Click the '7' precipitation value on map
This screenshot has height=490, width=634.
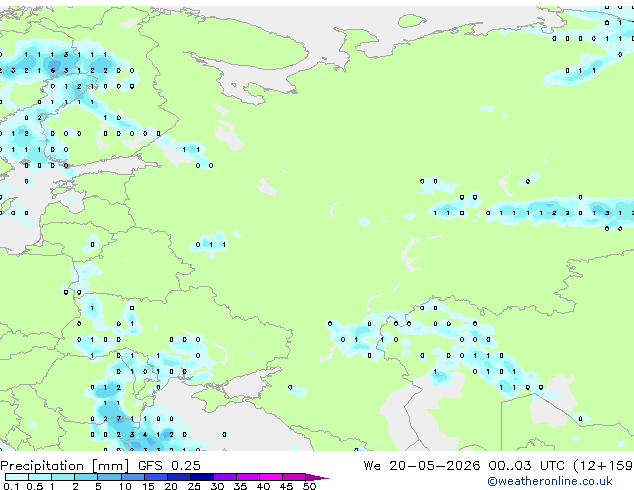119,419
